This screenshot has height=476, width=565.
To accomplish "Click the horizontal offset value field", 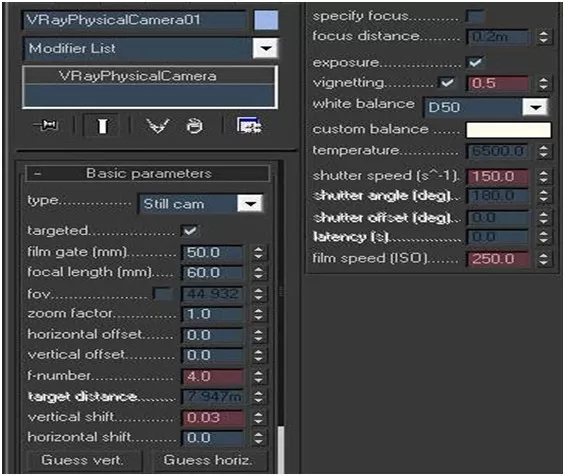I will click(x=213, y=335).
